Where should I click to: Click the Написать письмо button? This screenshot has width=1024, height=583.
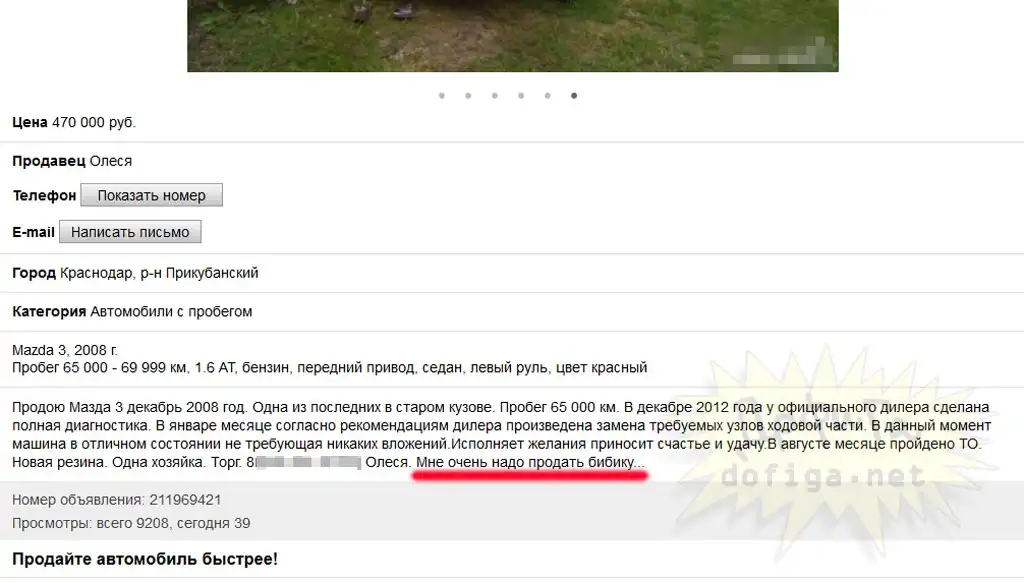click(130, 232)
